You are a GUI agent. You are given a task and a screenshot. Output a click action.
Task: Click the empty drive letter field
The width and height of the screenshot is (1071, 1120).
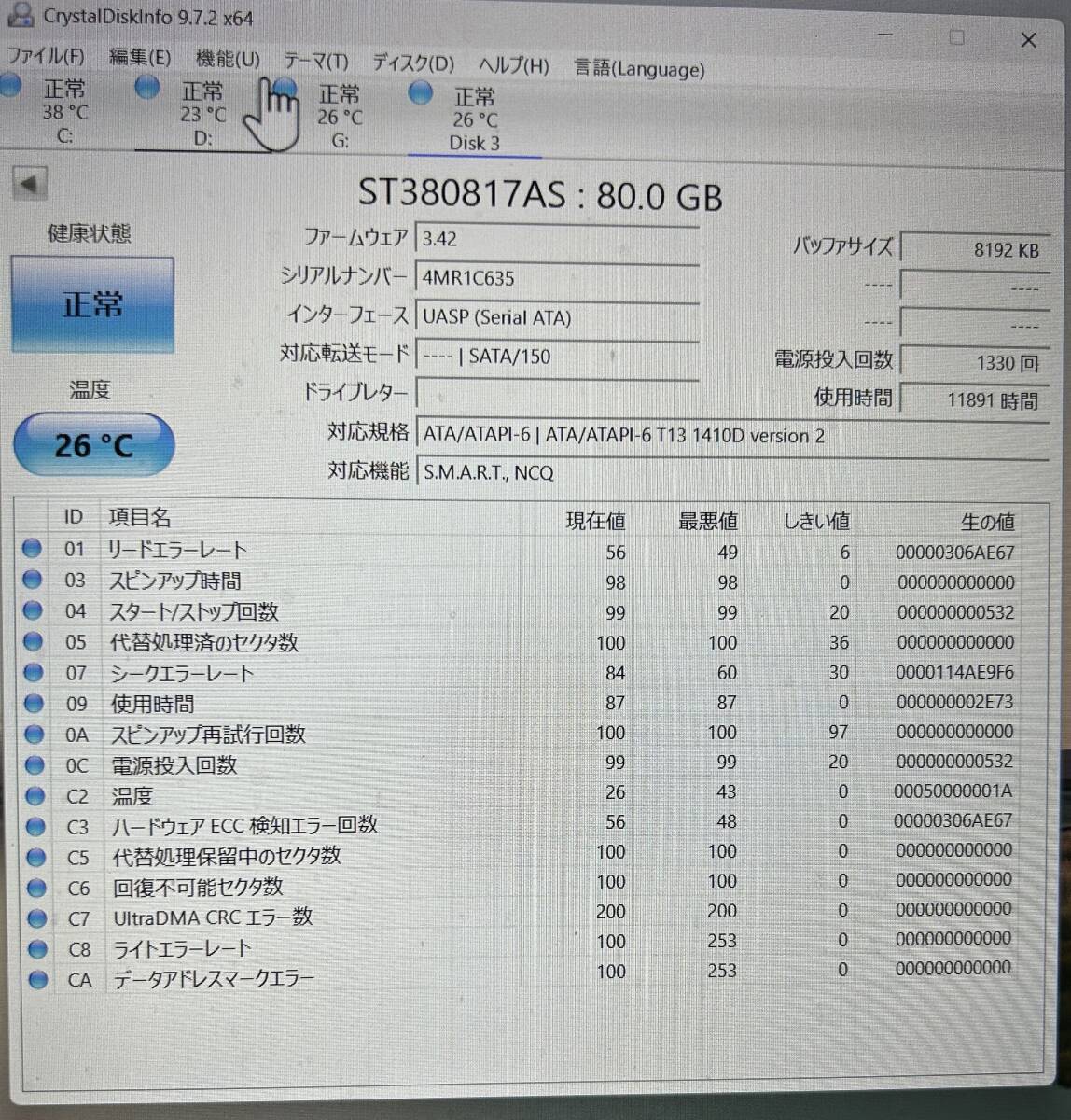[x=557, y=393]
